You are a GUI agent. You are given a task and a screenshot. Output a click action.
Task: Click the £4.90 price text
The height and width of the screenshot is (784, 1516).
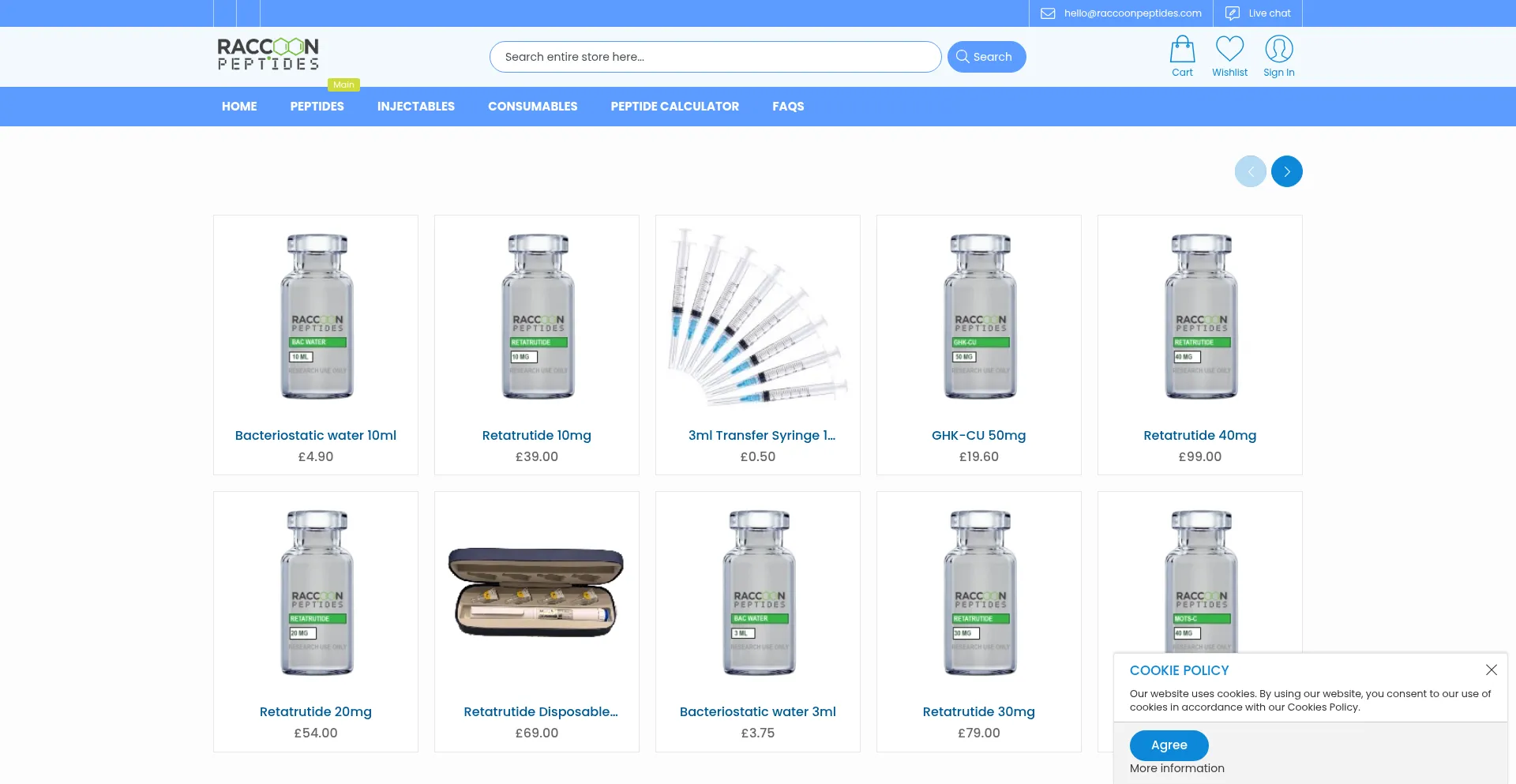316,456
